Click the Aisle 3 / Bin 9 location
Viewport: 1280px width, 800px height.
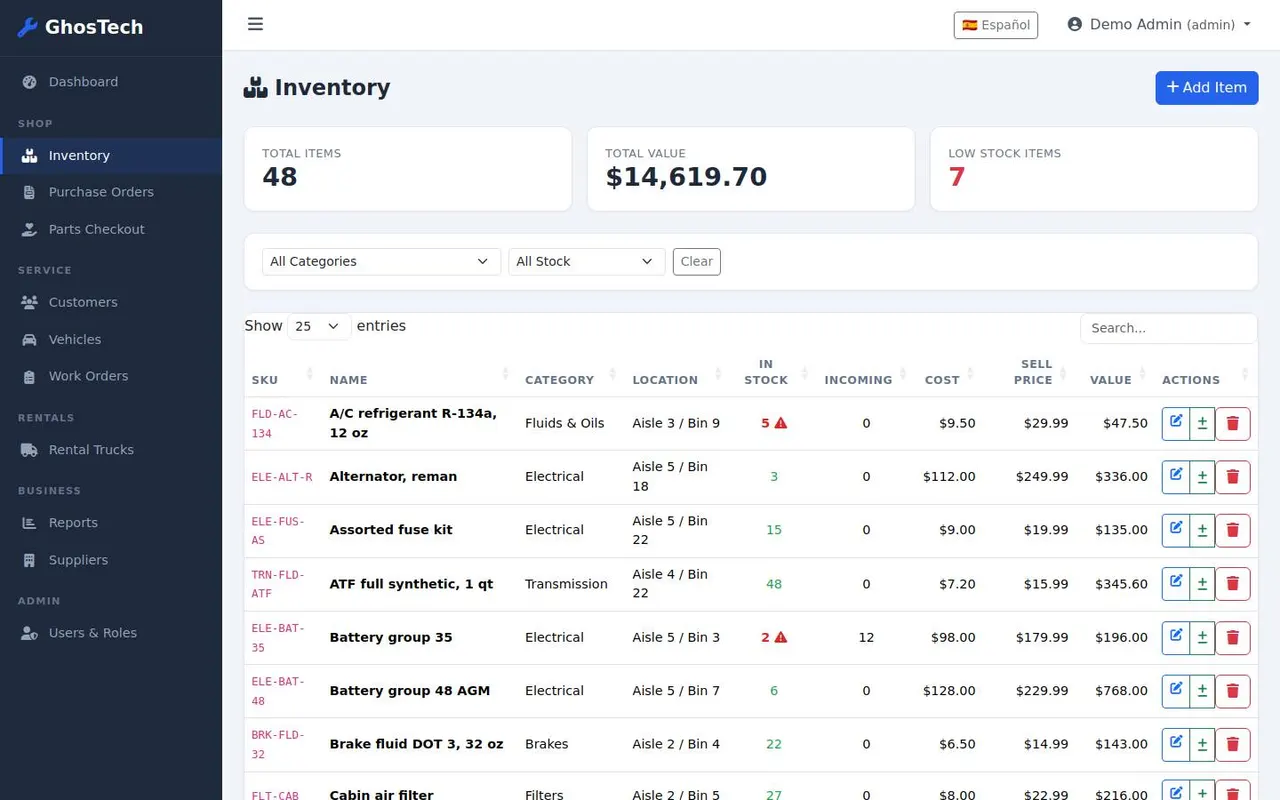(676, 423)
